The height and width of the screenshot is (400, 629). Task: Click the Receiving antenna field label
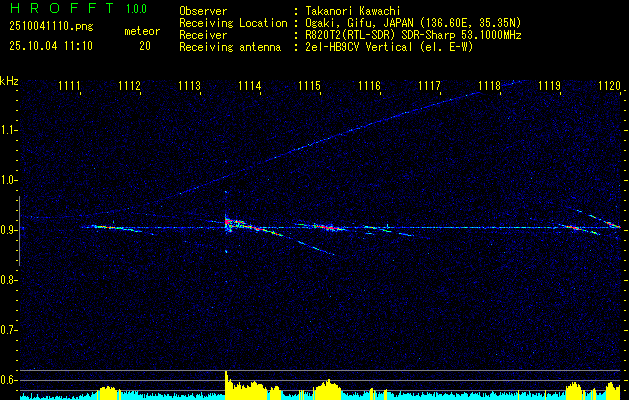pos(230,47)
